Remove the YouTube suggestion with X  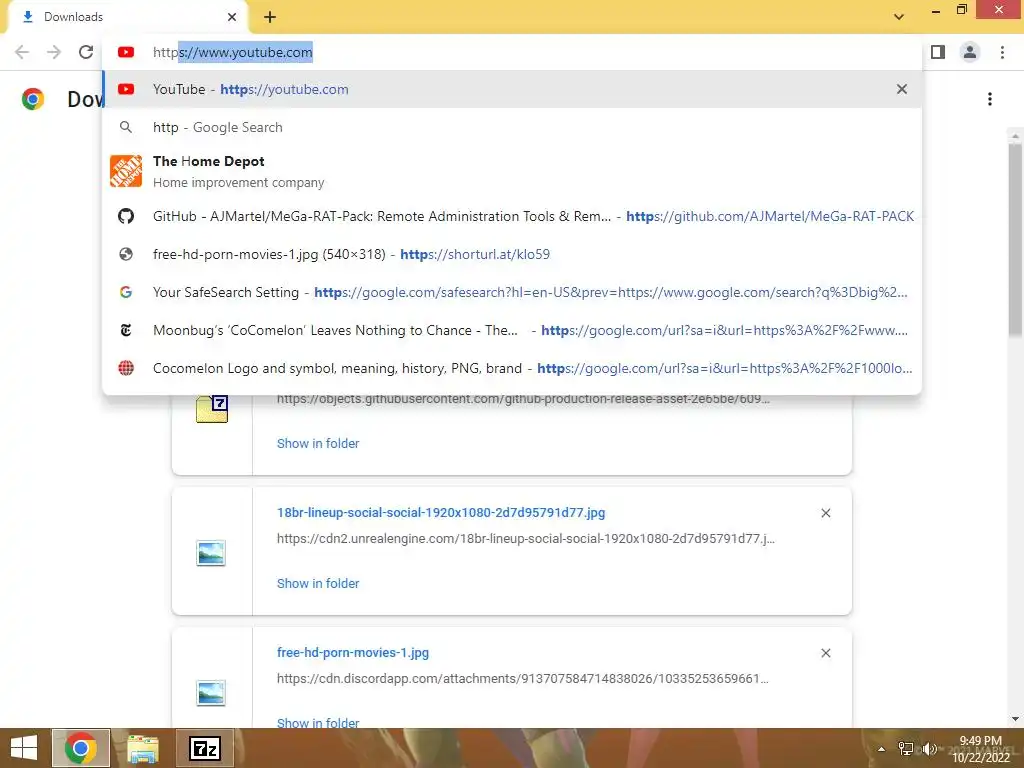pyautogui.click(x=902, y=89)
